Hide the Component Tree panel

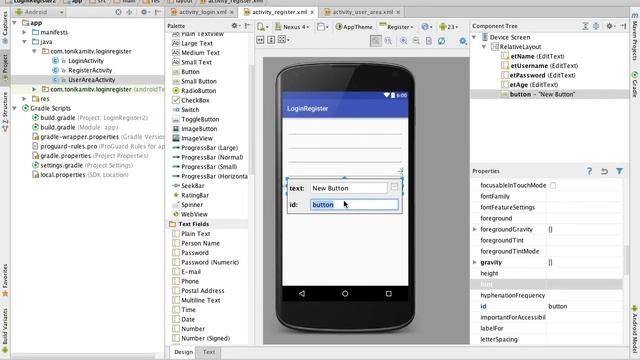pyautogui.click(x=623, y=26)
